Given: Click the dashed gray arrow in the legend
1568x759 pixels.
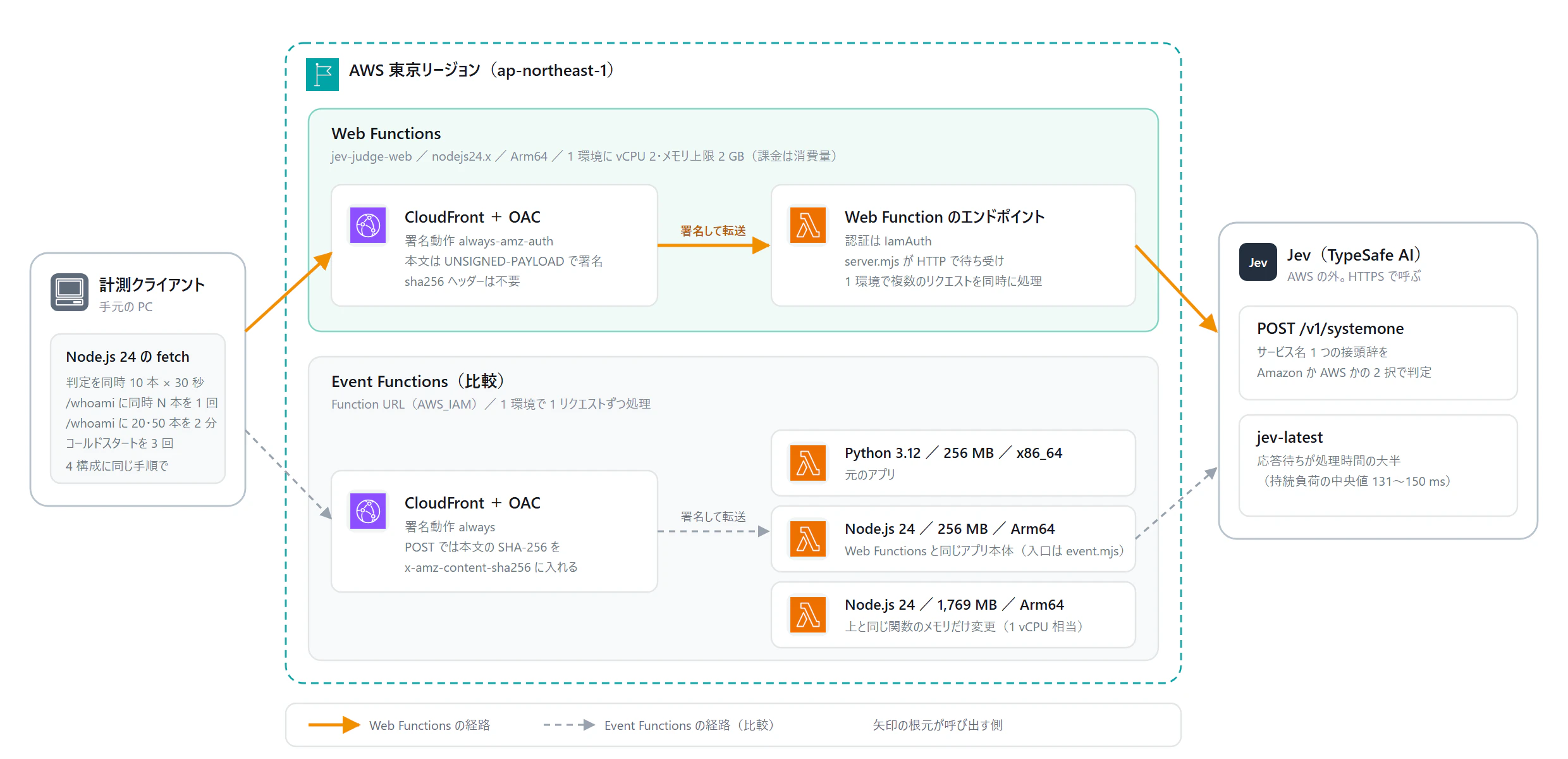Looking at the screenshot, I should 569,725.
